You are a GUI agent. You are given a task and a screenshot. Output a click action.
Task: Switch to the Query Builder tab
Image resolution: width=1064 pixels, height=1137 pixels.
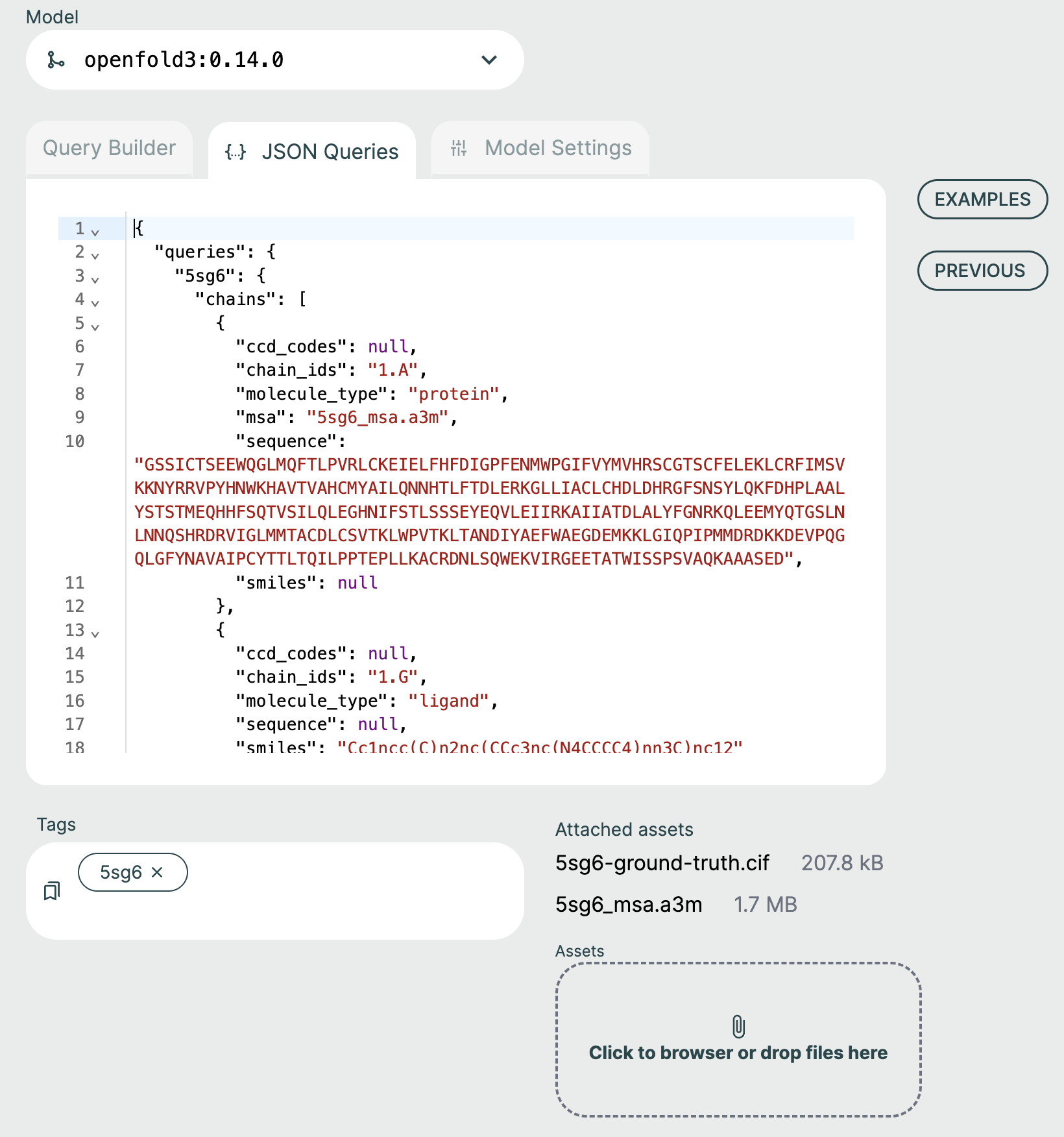[x=109, y=149]
